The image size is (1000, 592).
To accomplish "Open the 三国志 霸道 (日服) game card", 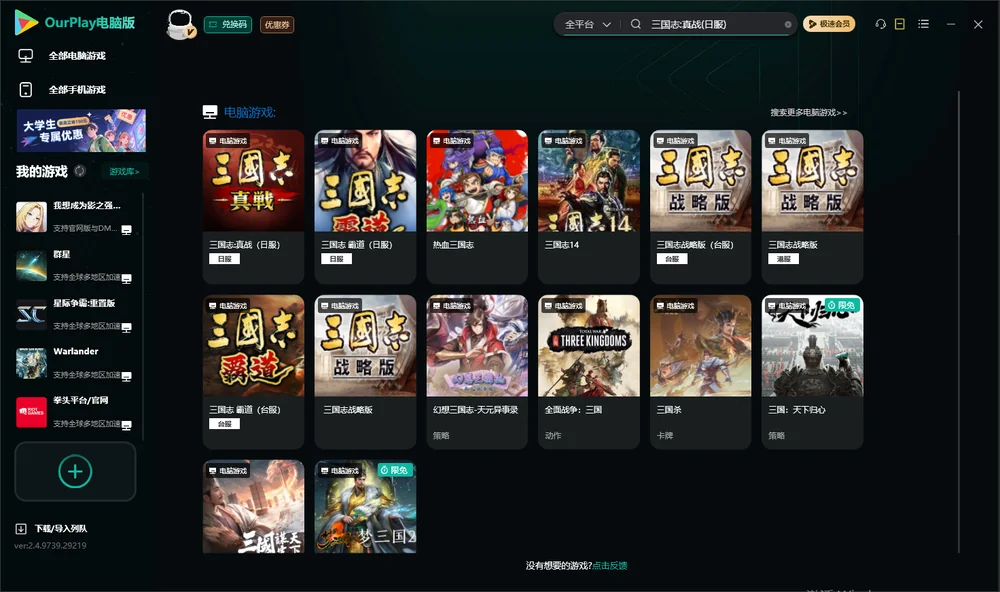I will pyautogui.click(x=365, y=207).
